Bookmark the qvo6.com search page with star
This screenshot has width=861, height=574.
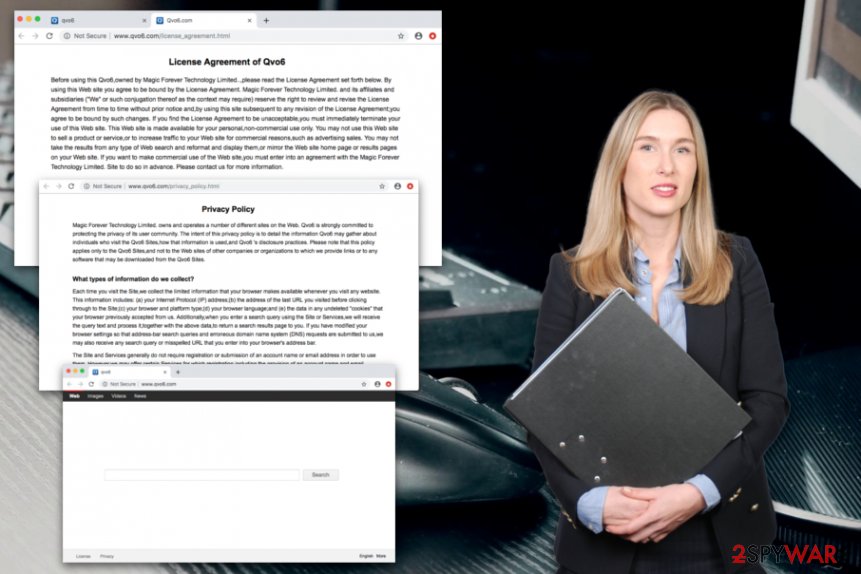pyautogui.click(x=364, y=384)
